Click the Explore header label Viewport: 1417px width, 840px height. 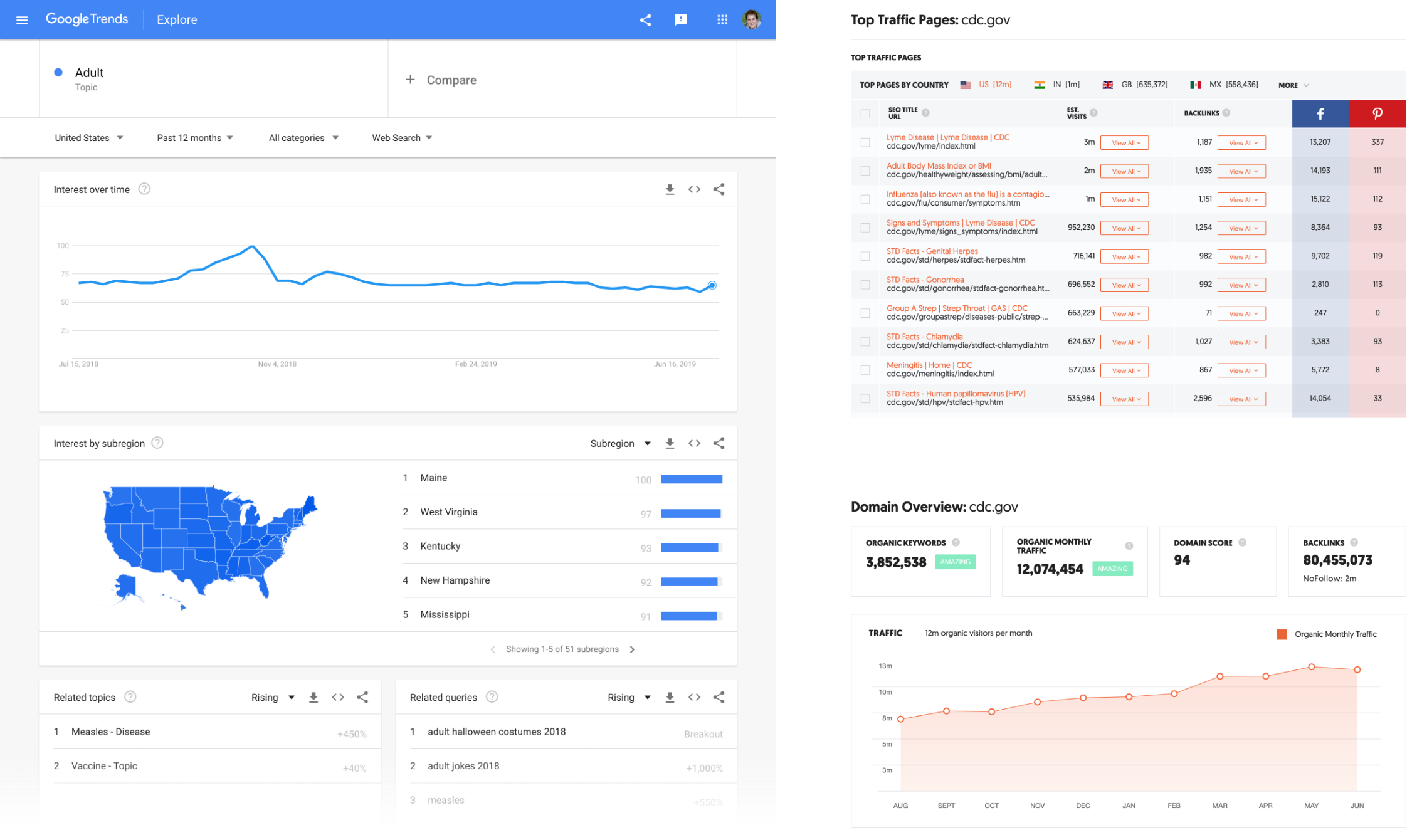point(177,20)
